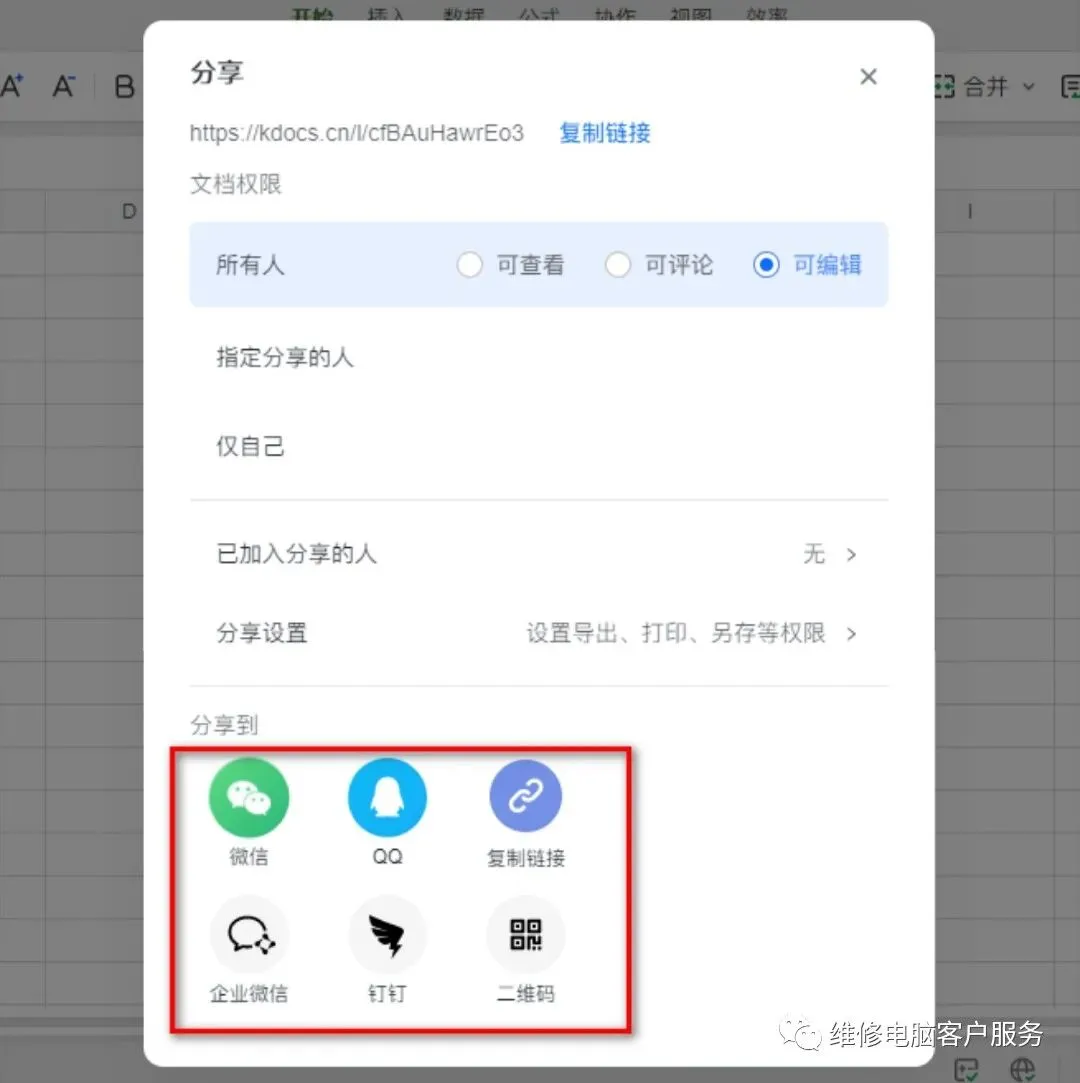Click the status bar icon left of the globe
The width and height of the screenshot is (1080, 1083).
coord(966,1069)
